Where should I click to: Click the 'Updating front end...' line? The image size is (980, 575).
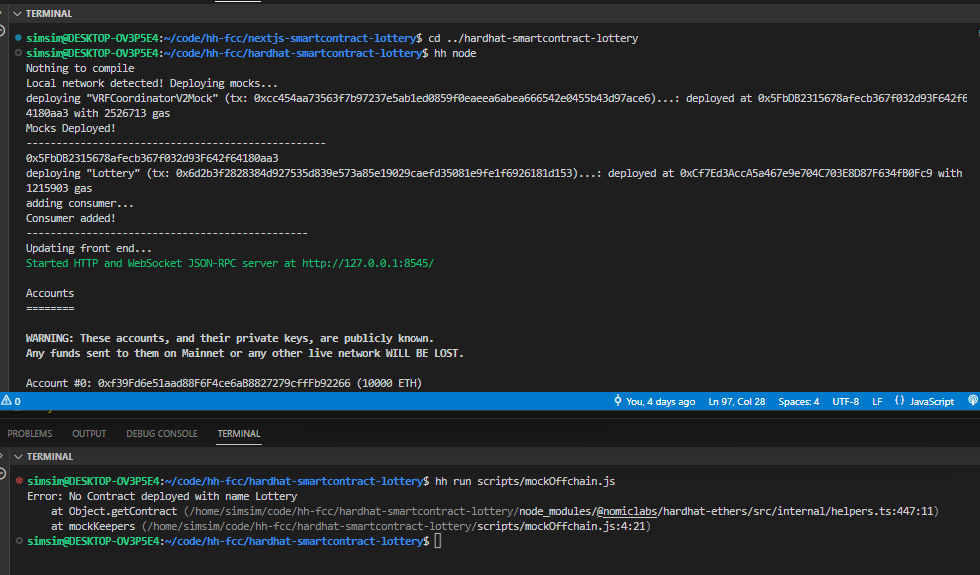click(x=89, y=248)
